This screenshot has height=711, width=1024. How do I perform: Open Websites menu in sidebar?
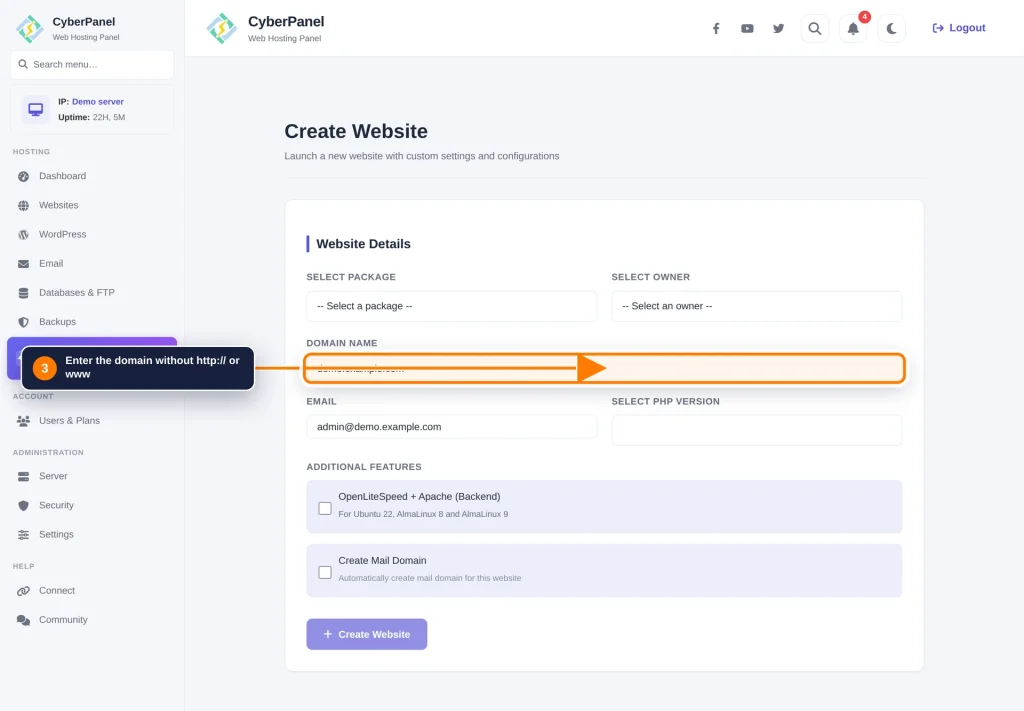point(92,205)
